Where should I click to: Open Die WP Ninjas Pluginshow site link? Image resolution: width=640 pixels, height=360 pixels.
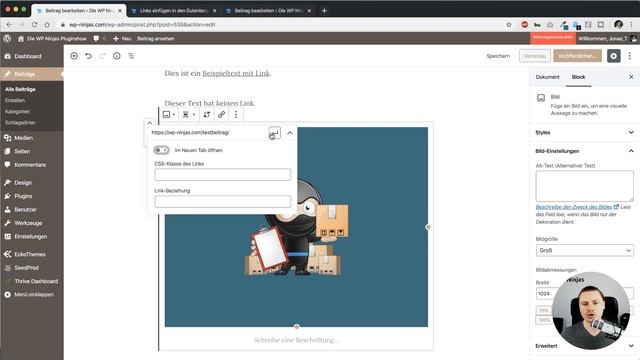[53, 38]
